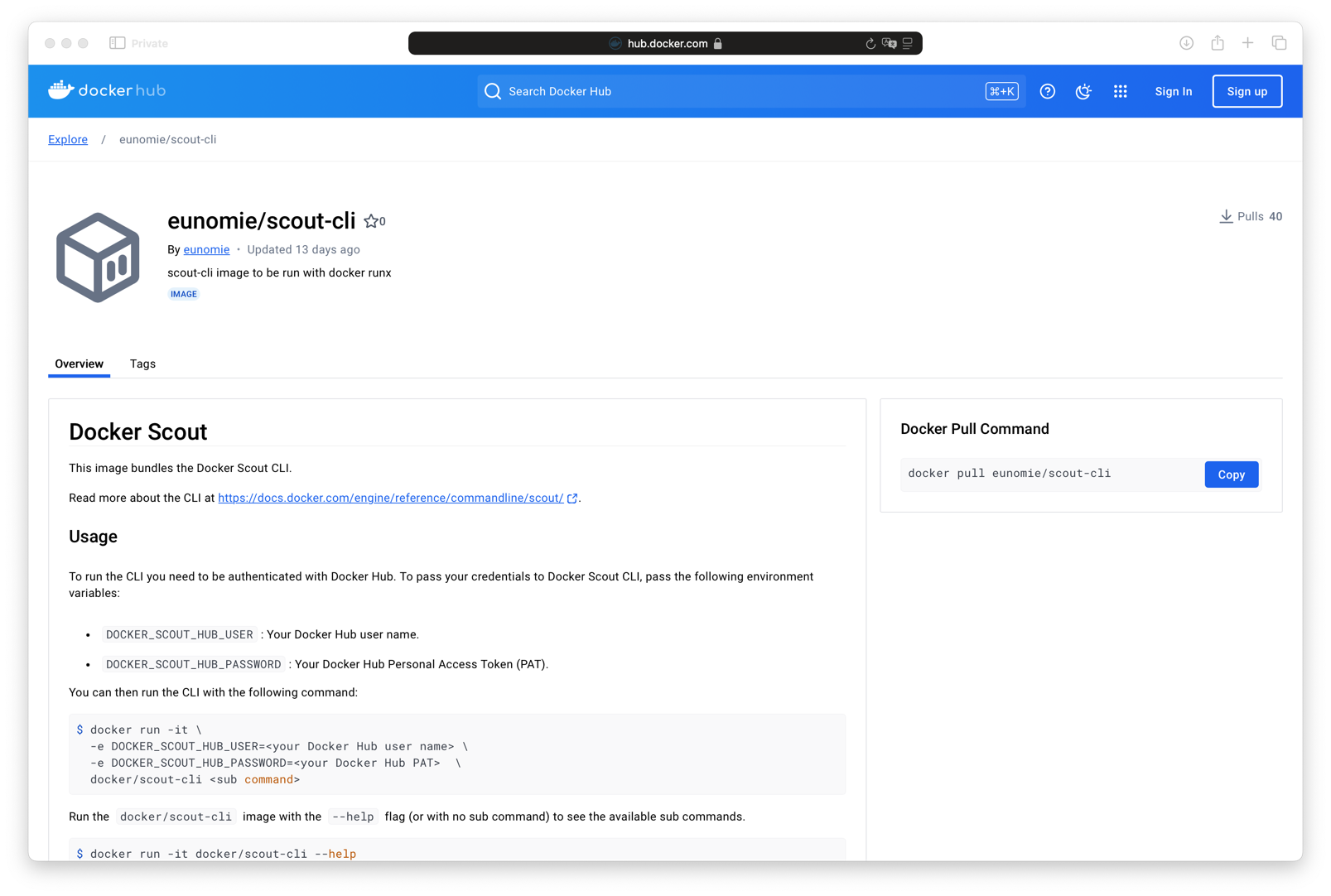Screen dimensions: 1331x896
Task: Click the Sign In link
Action: pyautogui.click(x=1174, y=91)
